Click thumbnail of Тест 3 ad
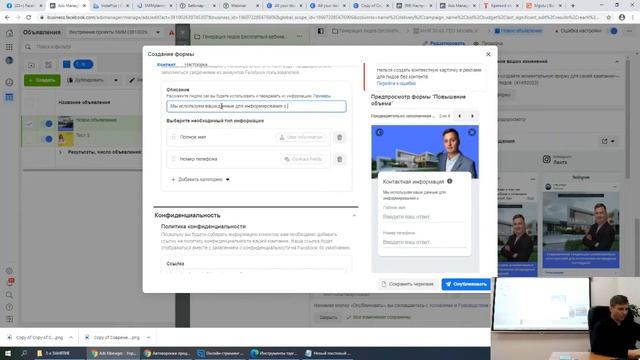Image resolution: width=640 pixels, height=360 pixels. point(65,139)
